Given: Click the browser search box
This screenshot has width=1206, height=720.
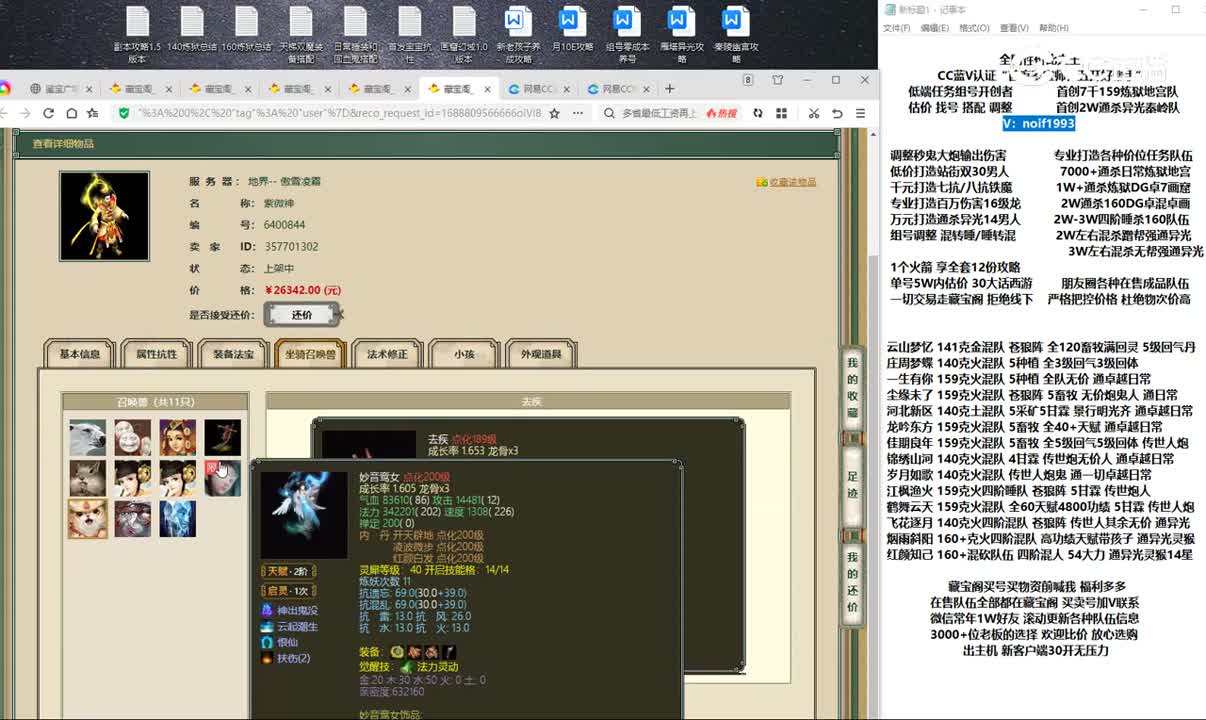Looking at the screenshot, I should coord(660,114).
